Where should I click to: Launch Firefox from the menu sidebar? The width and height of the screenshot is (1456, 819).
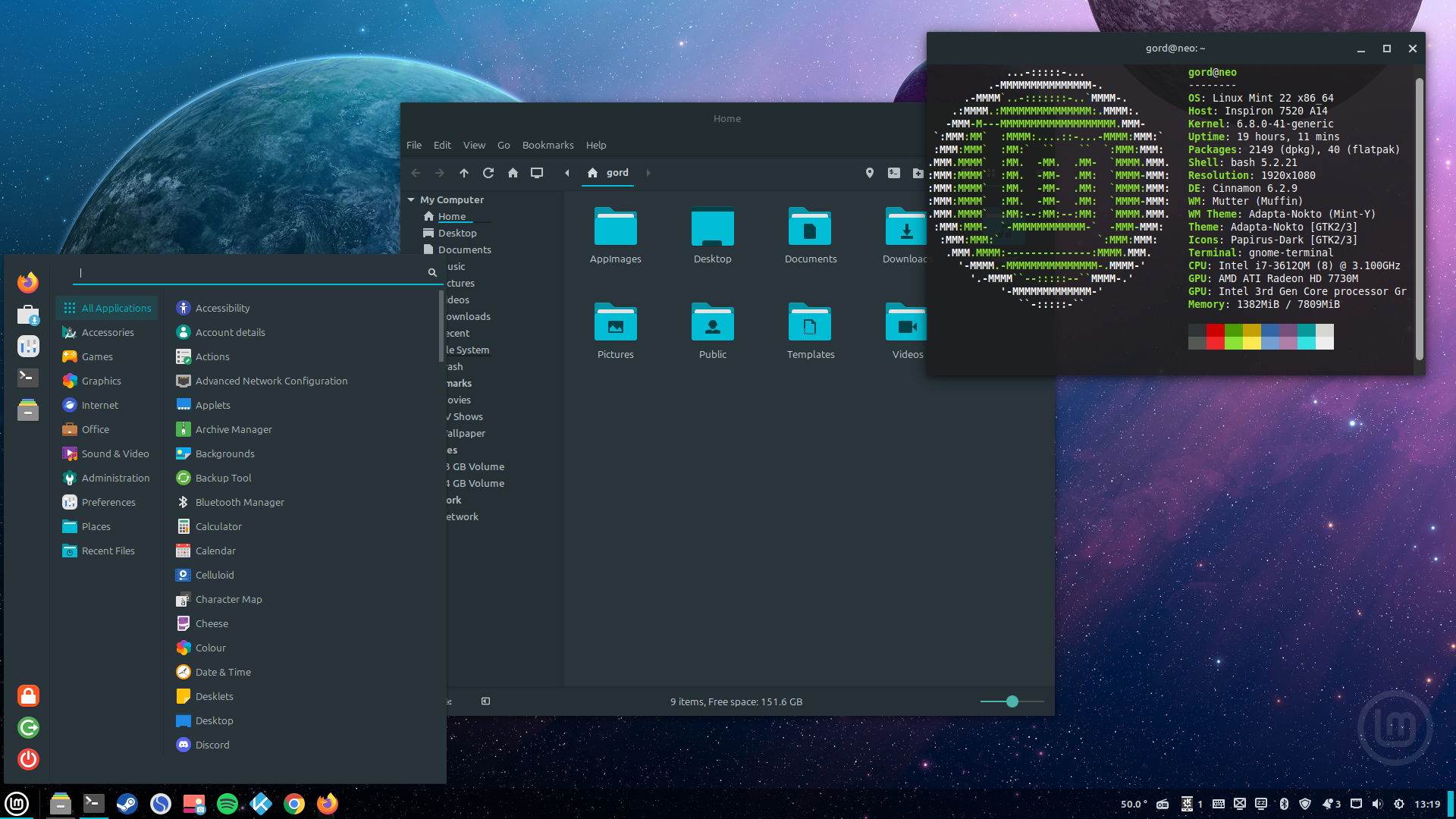point(27,281)
